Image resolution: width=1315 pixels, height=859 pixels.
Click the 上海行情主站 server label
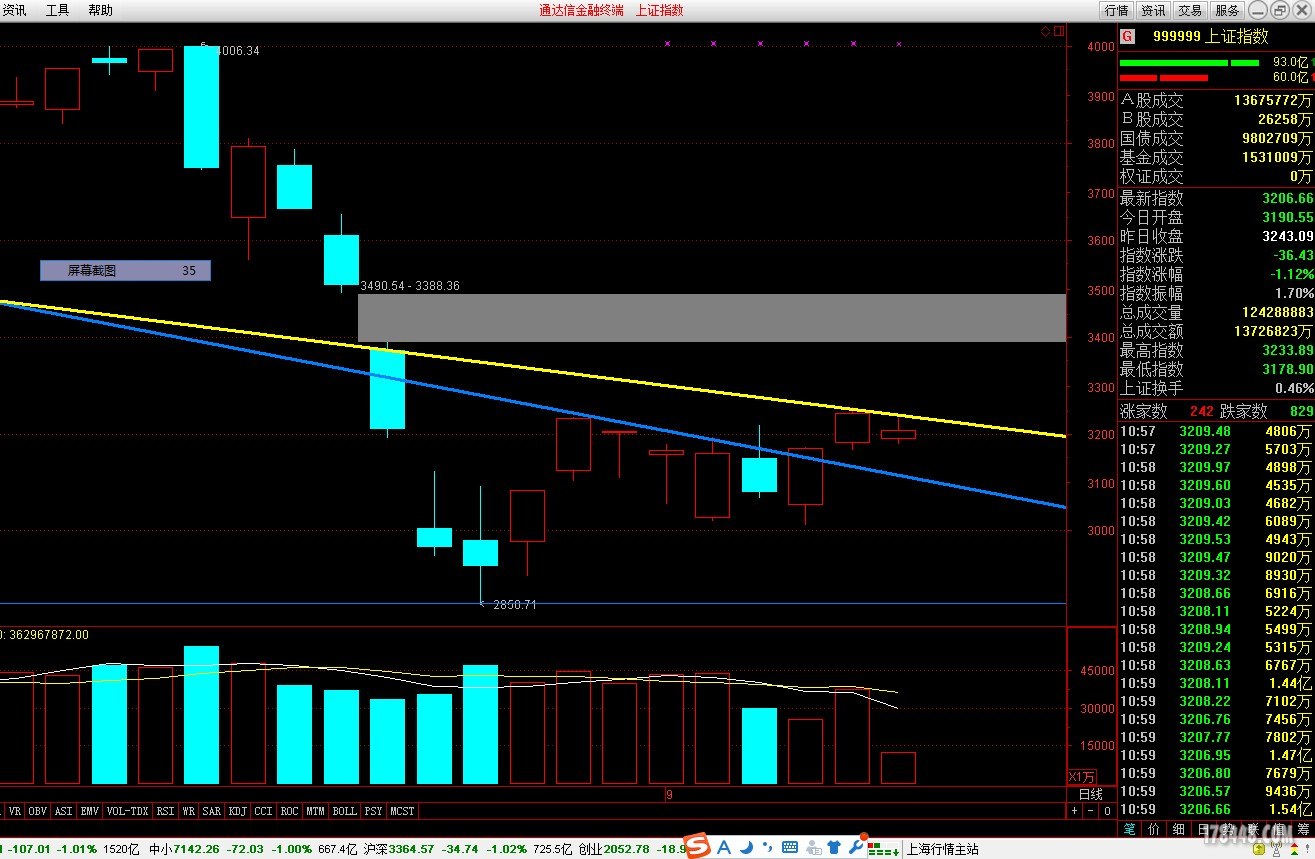[x=943, y=849]
